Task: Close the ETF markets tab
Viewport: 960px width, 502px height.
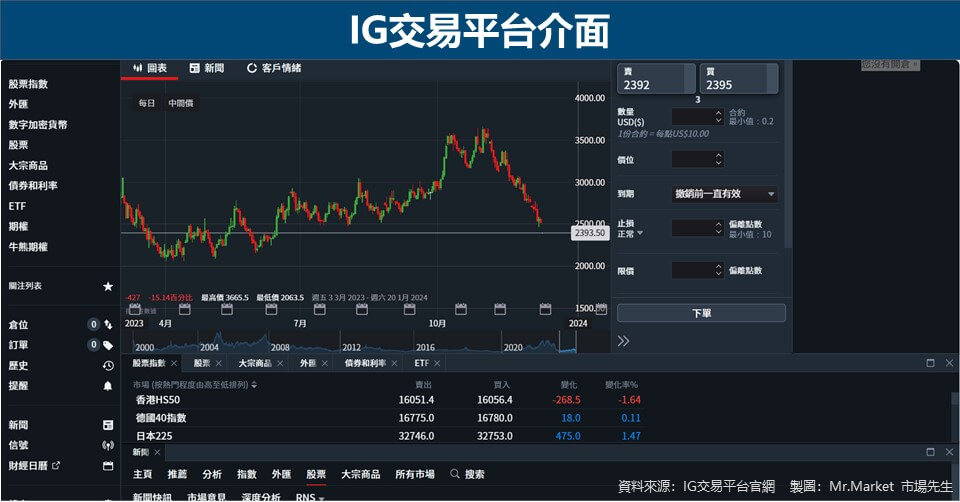Action: pyautogui.click(x=437, y=364)
